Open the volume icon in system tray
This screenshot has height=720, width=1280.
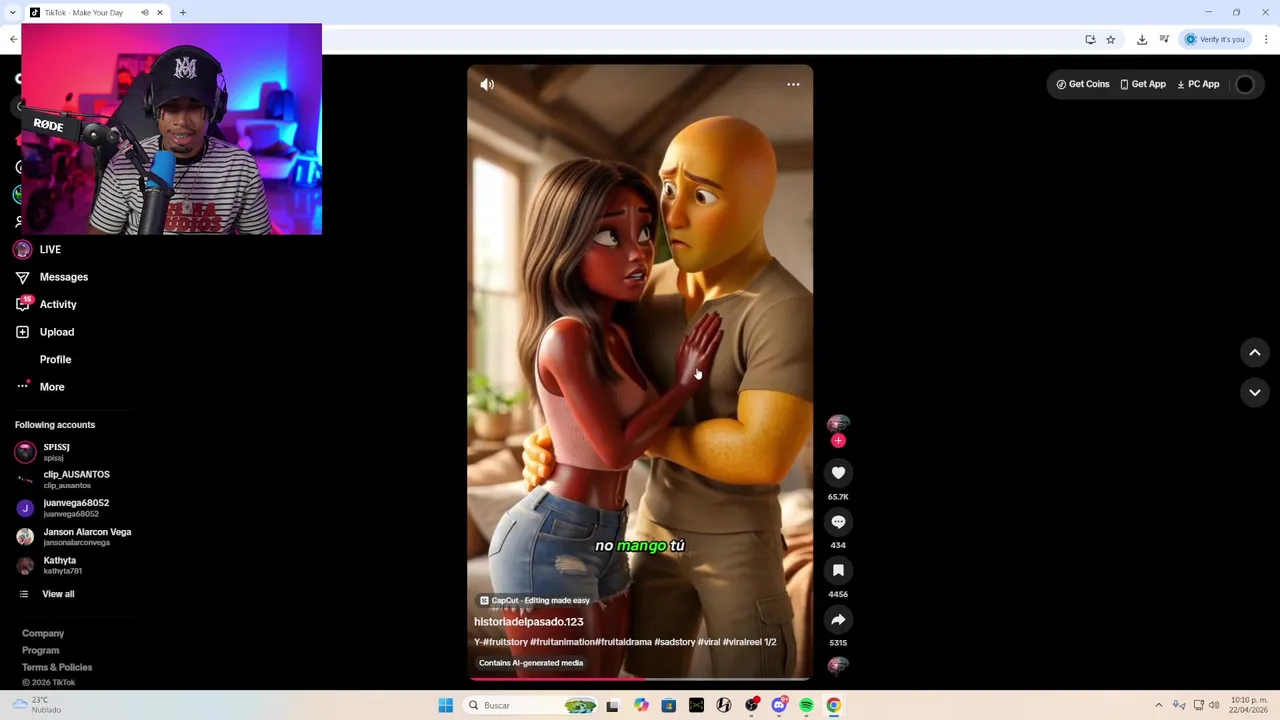[1214, 705]
